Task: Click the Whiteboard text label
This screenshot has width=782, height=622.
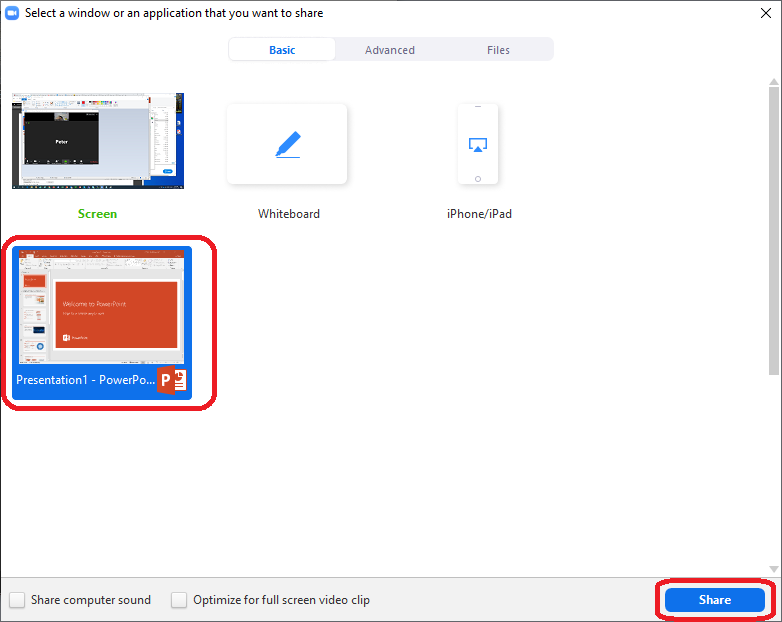Action: [289, 214]
